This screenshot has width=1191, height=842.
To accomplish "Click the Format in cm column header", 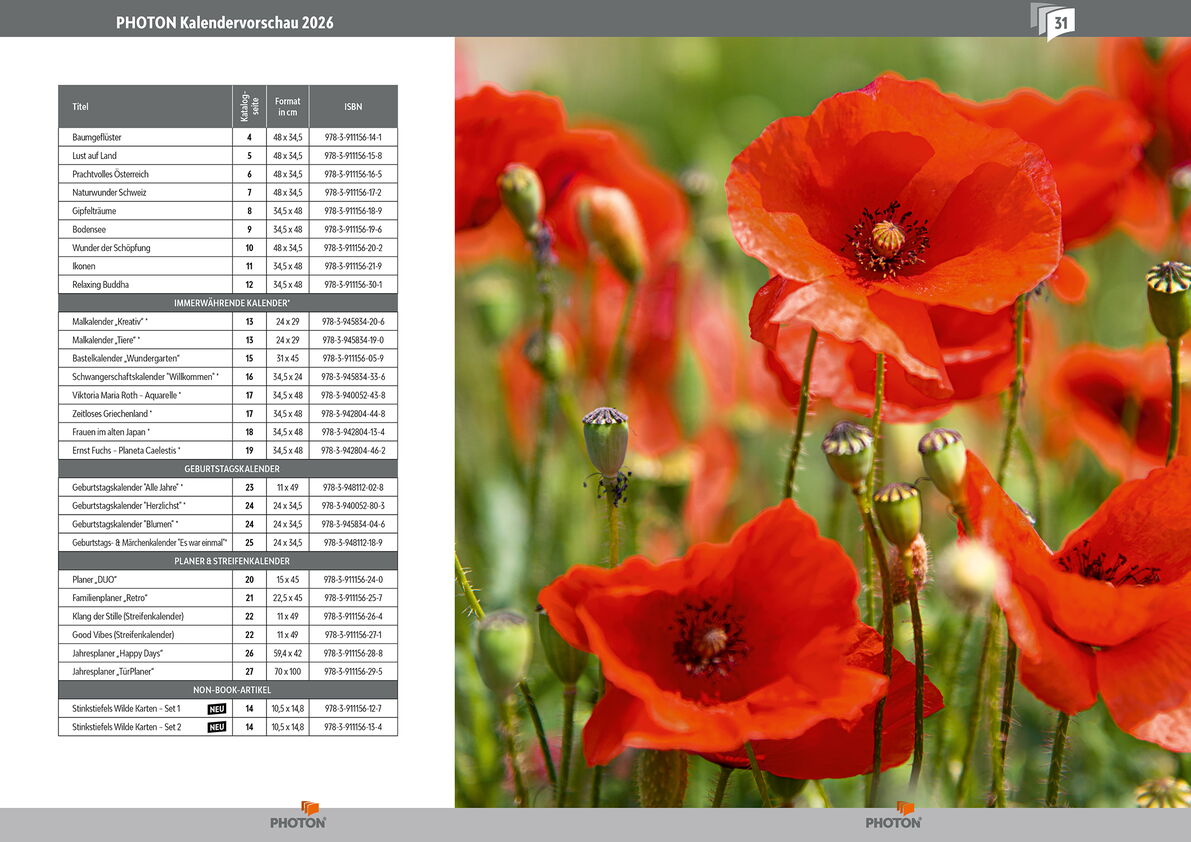I will (x=288, y=107).
